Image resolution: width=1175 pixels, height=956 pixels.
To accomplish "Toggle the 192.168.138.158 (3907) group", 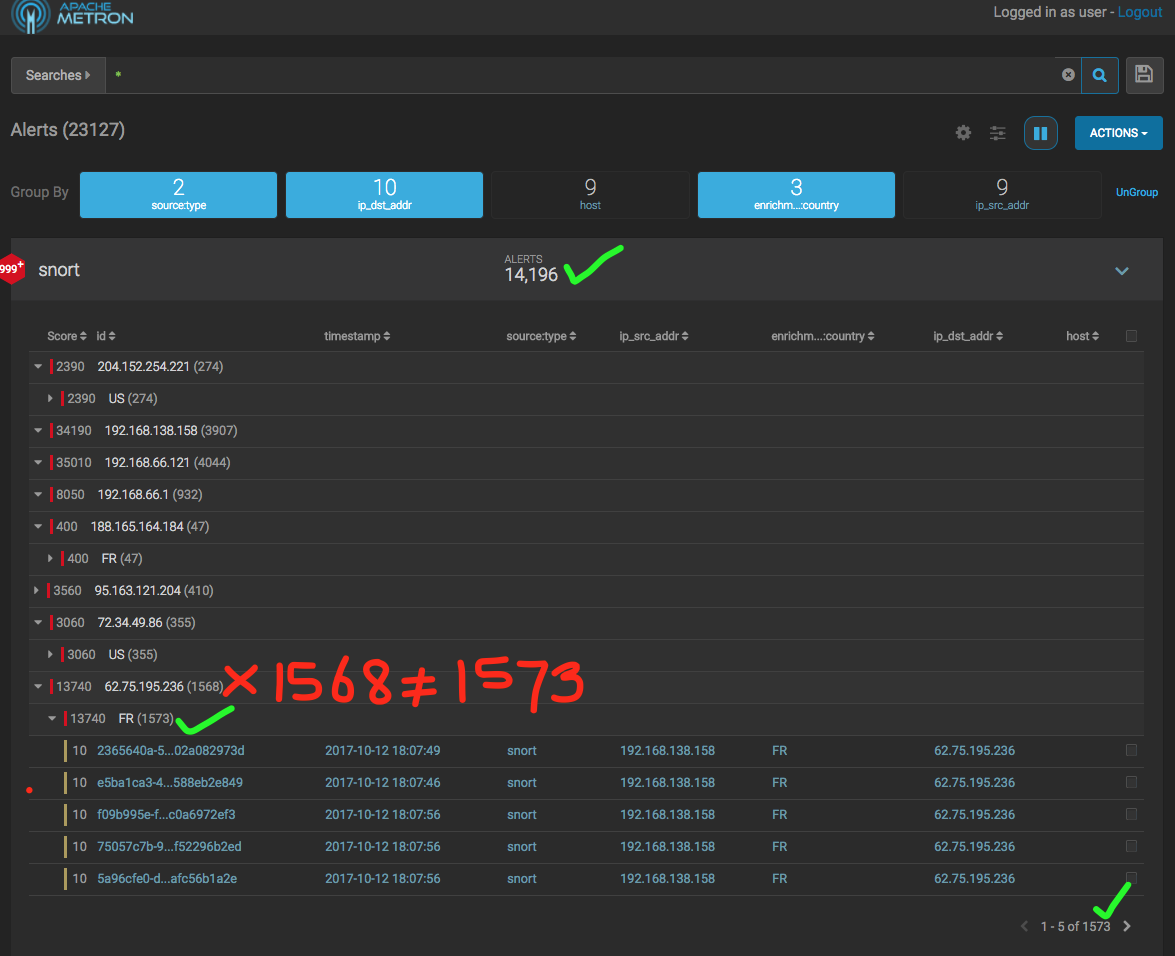I will tap(38, 431).
